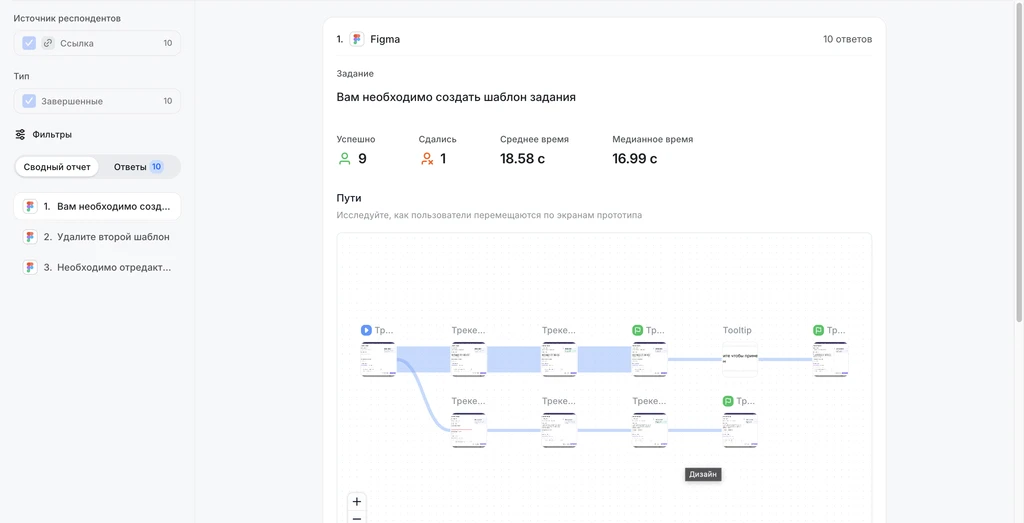Zoom out the paths canvas with minus

(x=357, y=518)
